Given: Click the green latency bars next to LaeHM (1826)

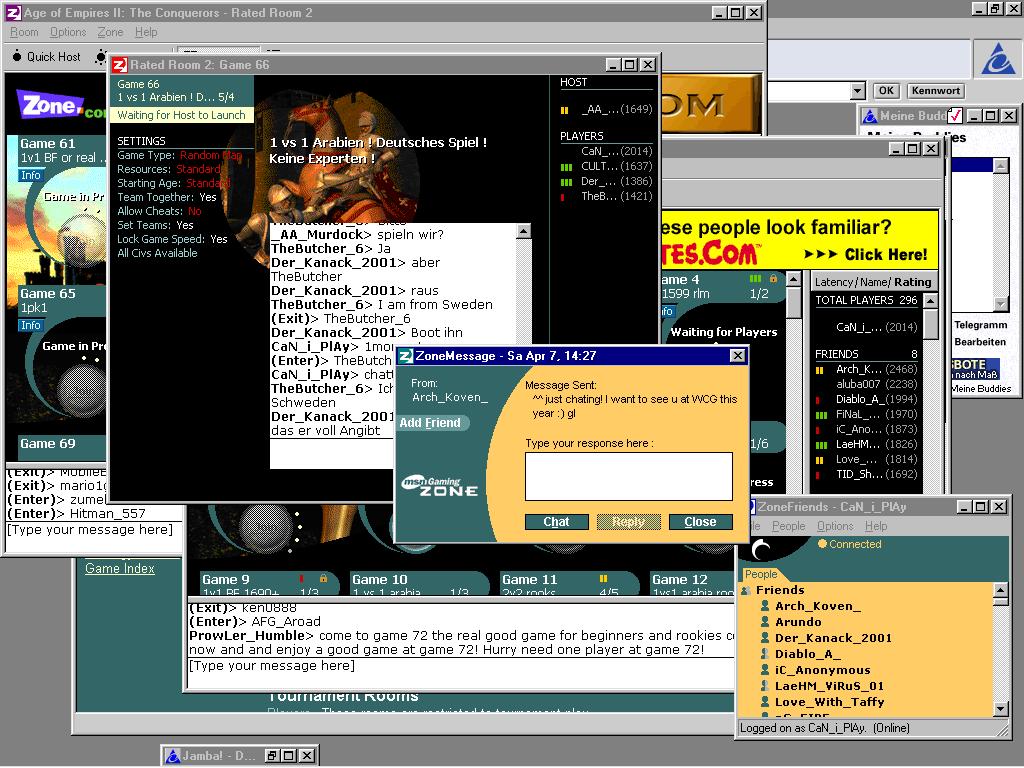Looking at the screenshot, I should [x=822, y=445].
